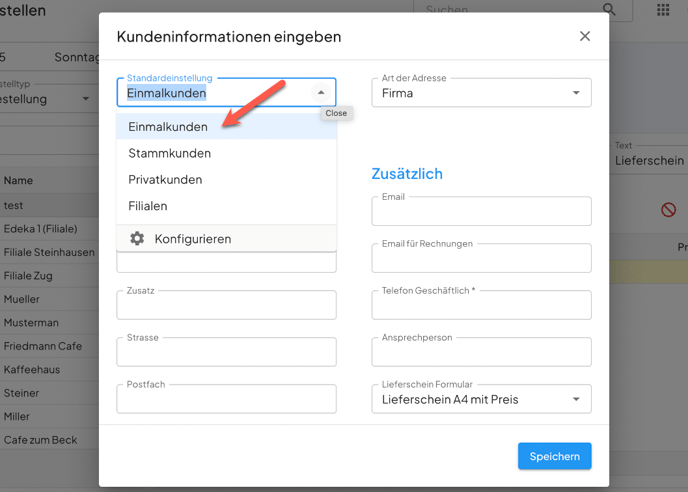Click into the Email field
This screenshot has width=688, height=492.
pos(481,212)
